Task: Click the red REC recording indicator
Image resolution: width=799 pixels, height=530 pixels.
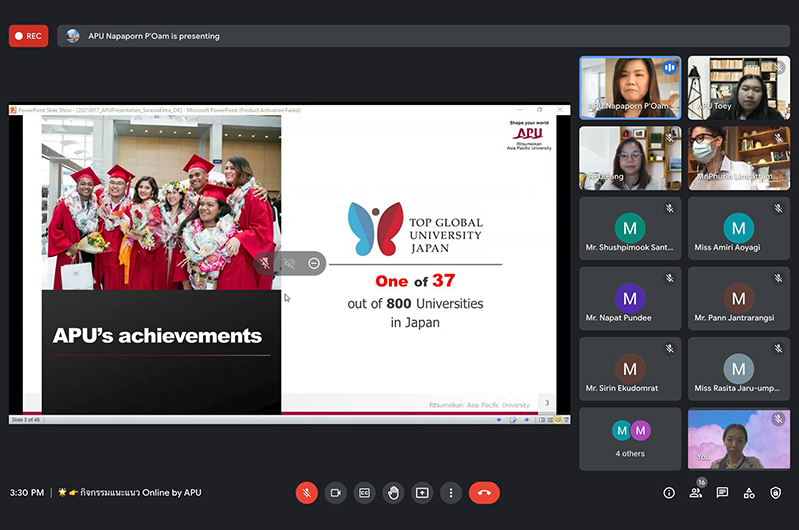Action: [29, 36]
